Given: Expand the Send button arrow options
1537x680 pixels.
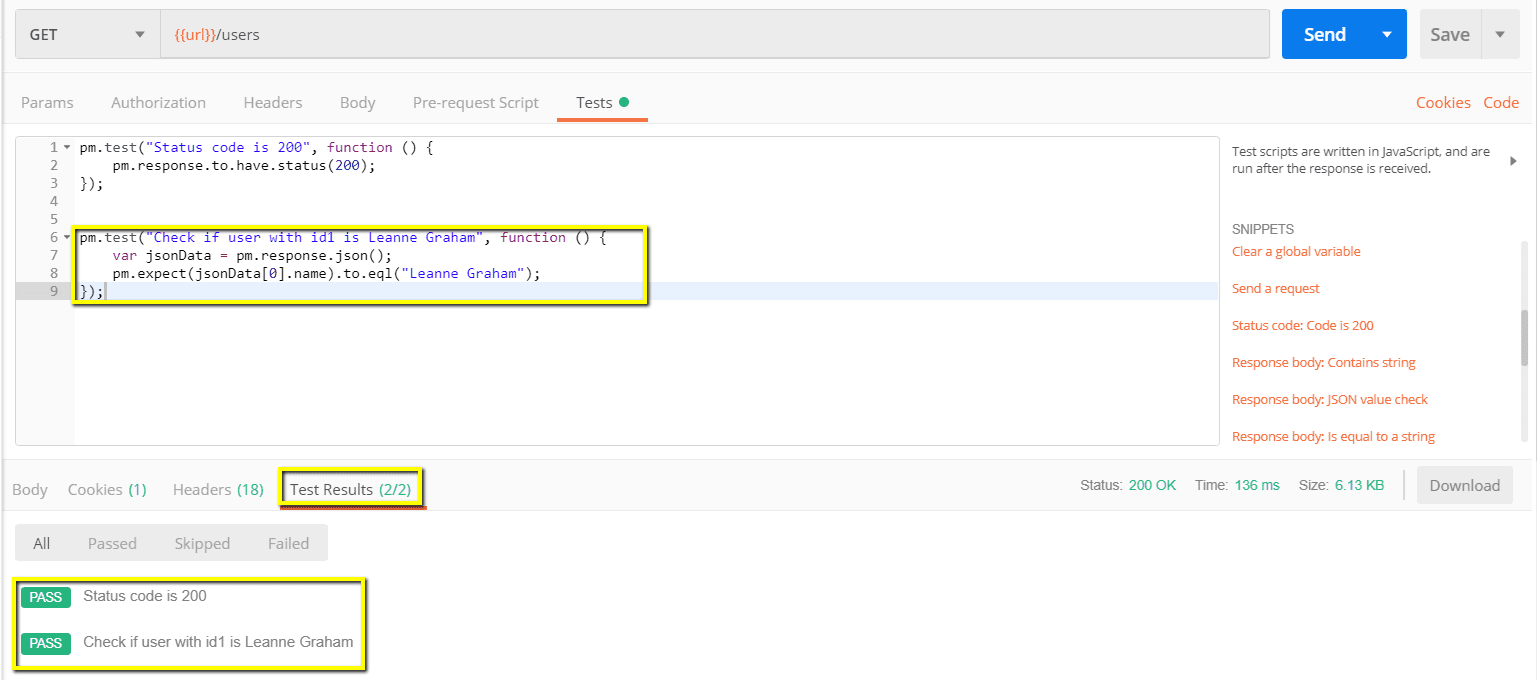Looking at the screenshot, I should point(1387,35).
